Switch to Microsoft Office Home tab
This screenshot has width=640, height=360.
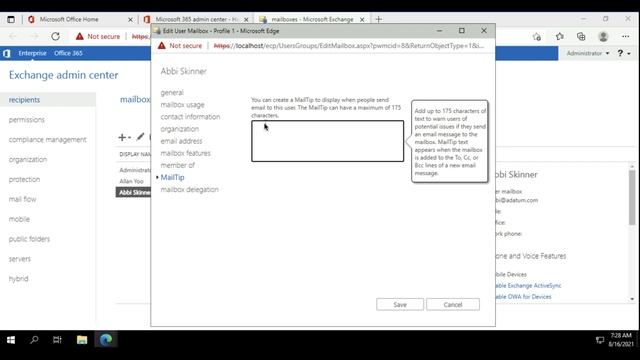point(69,19)
